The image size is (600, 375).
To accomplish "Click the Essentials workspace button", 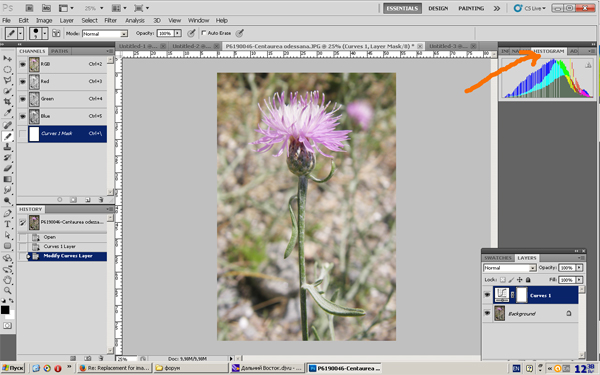I will pos(403,8).
